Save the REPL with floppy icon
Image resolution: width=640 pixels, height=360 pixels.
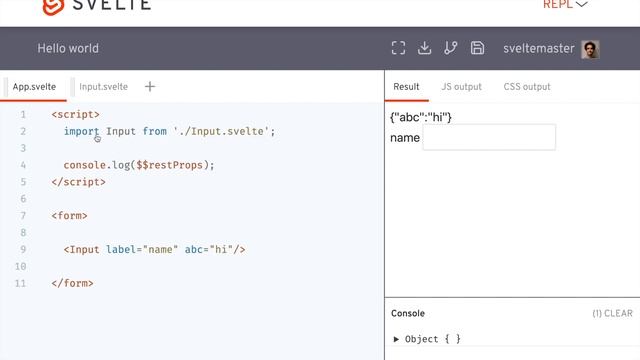477,48
